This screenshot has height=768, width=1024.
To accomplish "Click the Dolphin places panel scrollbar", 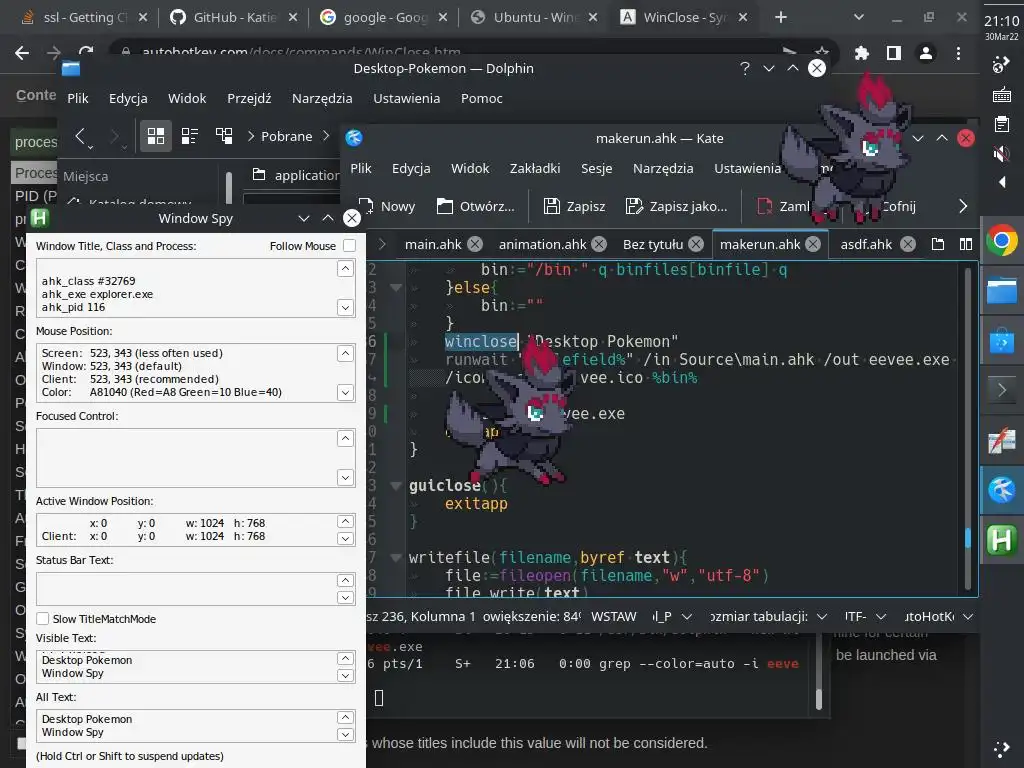I will click(x=229, y=187).
